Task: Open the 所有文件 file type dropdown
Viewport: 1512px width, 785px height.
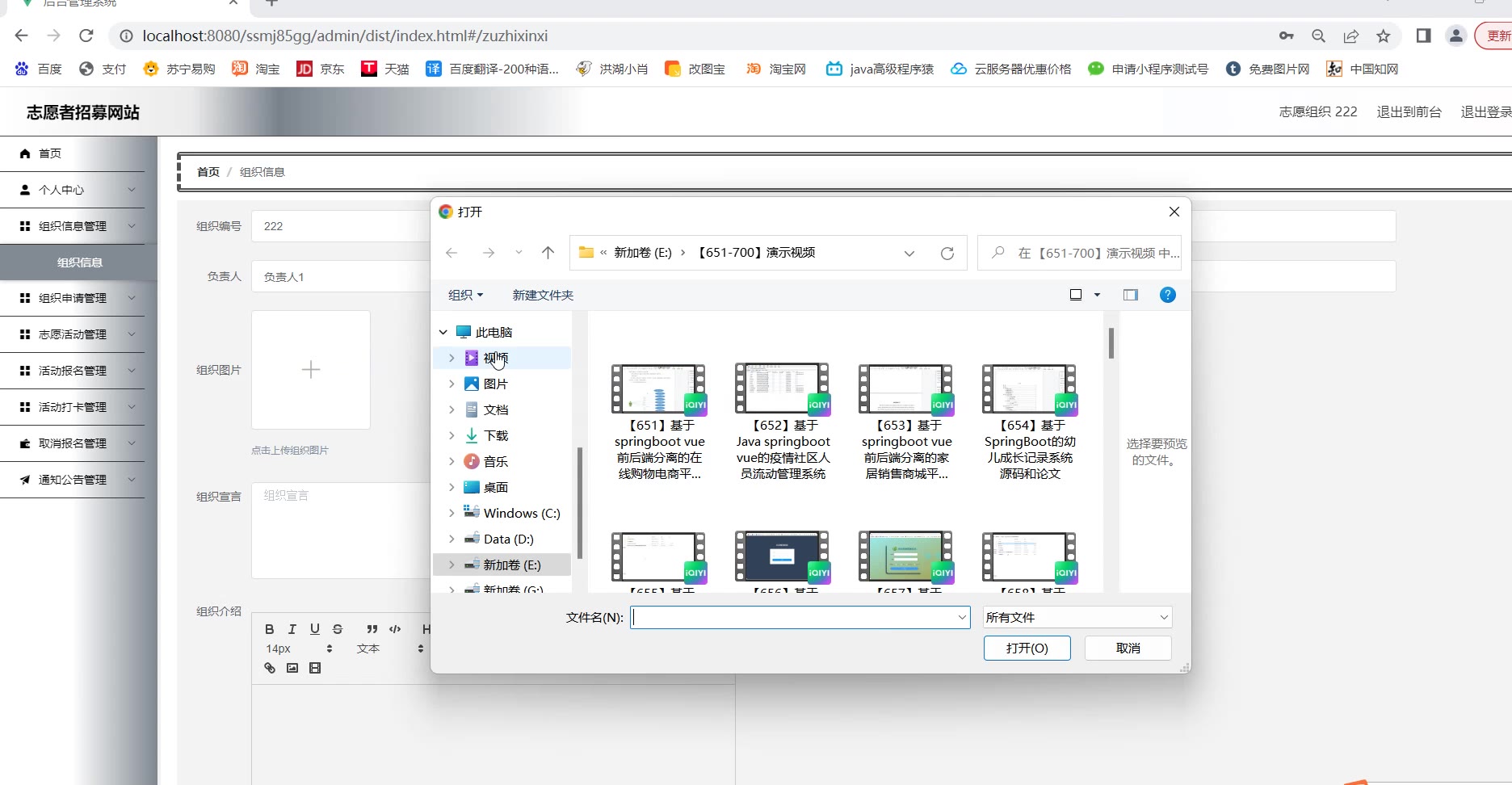Action: 1077,617
